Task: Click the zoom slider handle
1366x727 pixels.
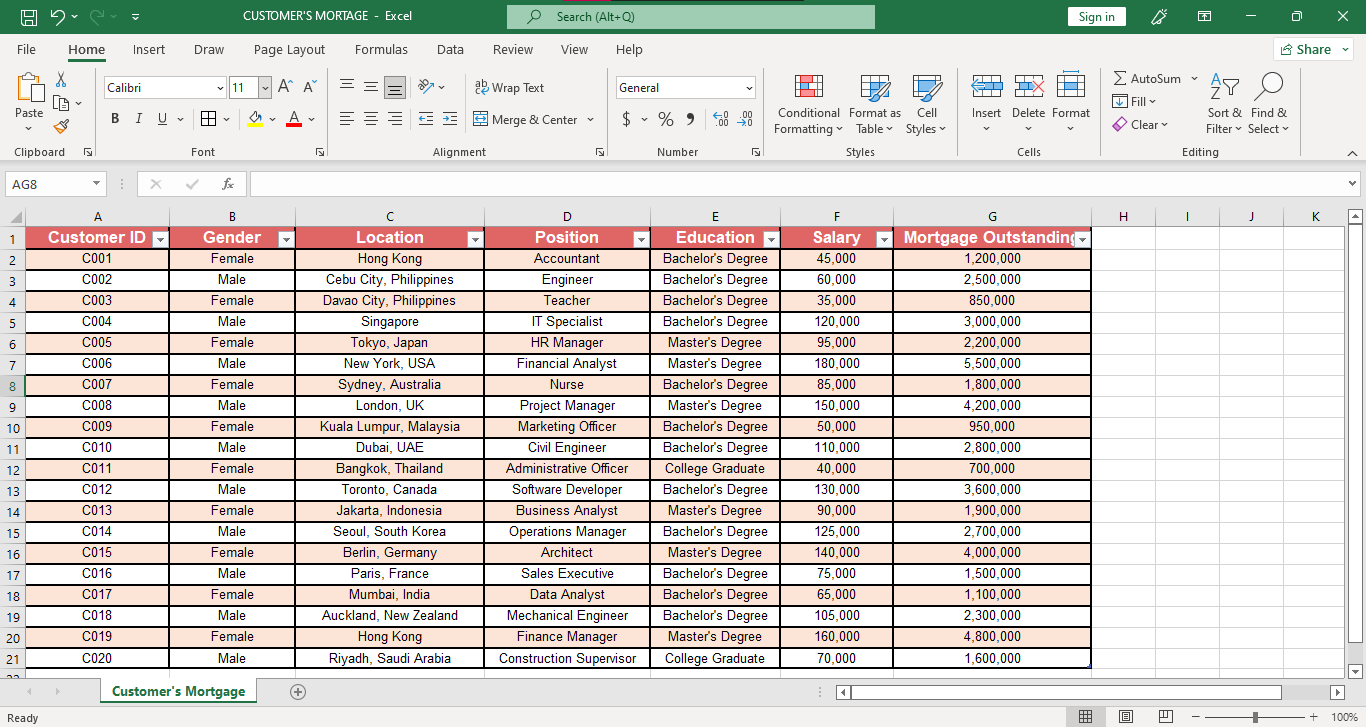Action: [1255, 717]
